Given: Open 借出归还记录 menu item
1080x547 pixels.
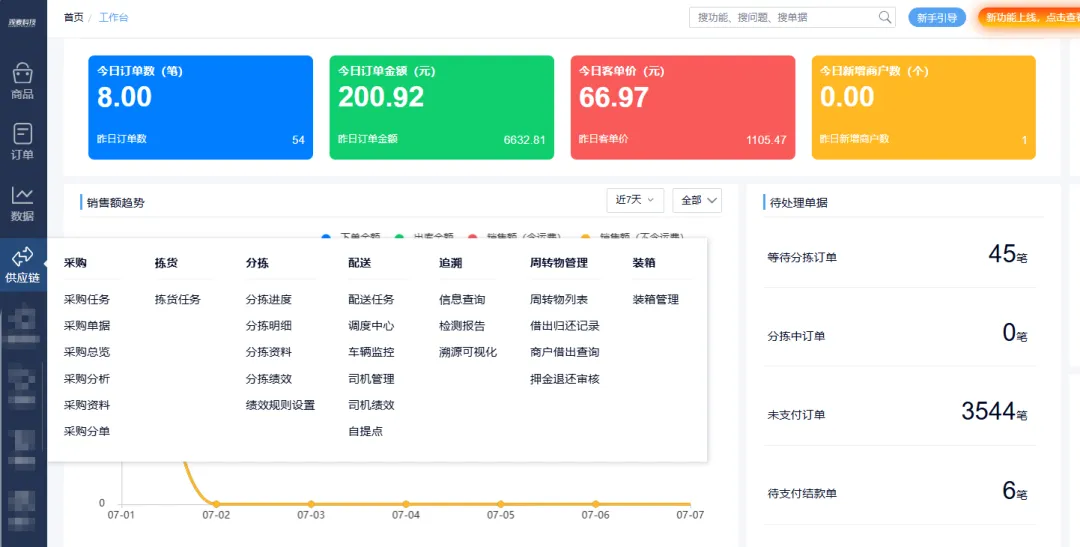Looking at the screenshot, I should (x=565, y=326).
